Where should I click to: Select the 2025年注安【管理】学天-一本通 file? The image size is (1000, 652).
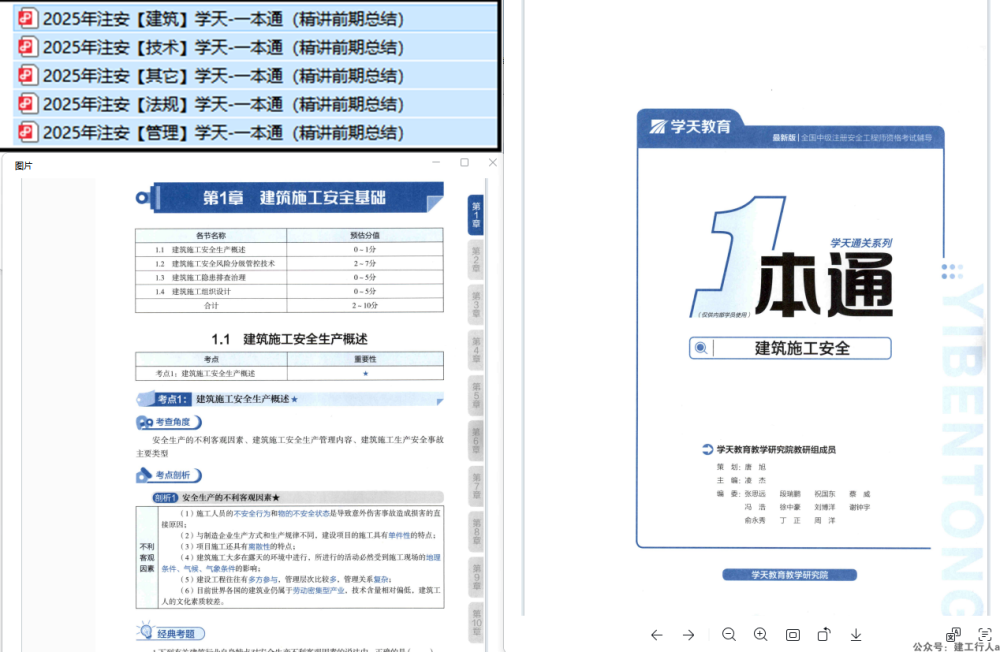[x=255, y=133]
